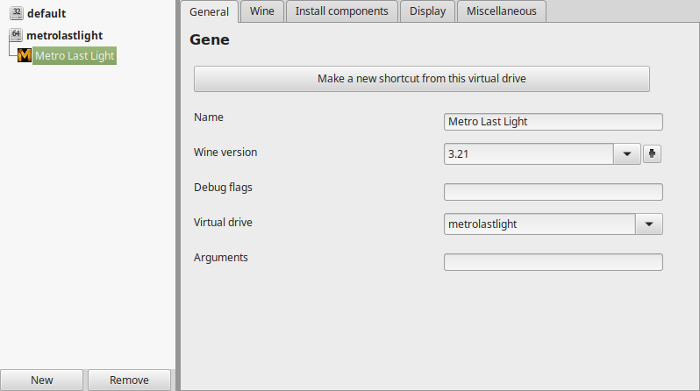Open the Install components tab
Viewport: 700px width, 391px height.
(x=342, y=11)
